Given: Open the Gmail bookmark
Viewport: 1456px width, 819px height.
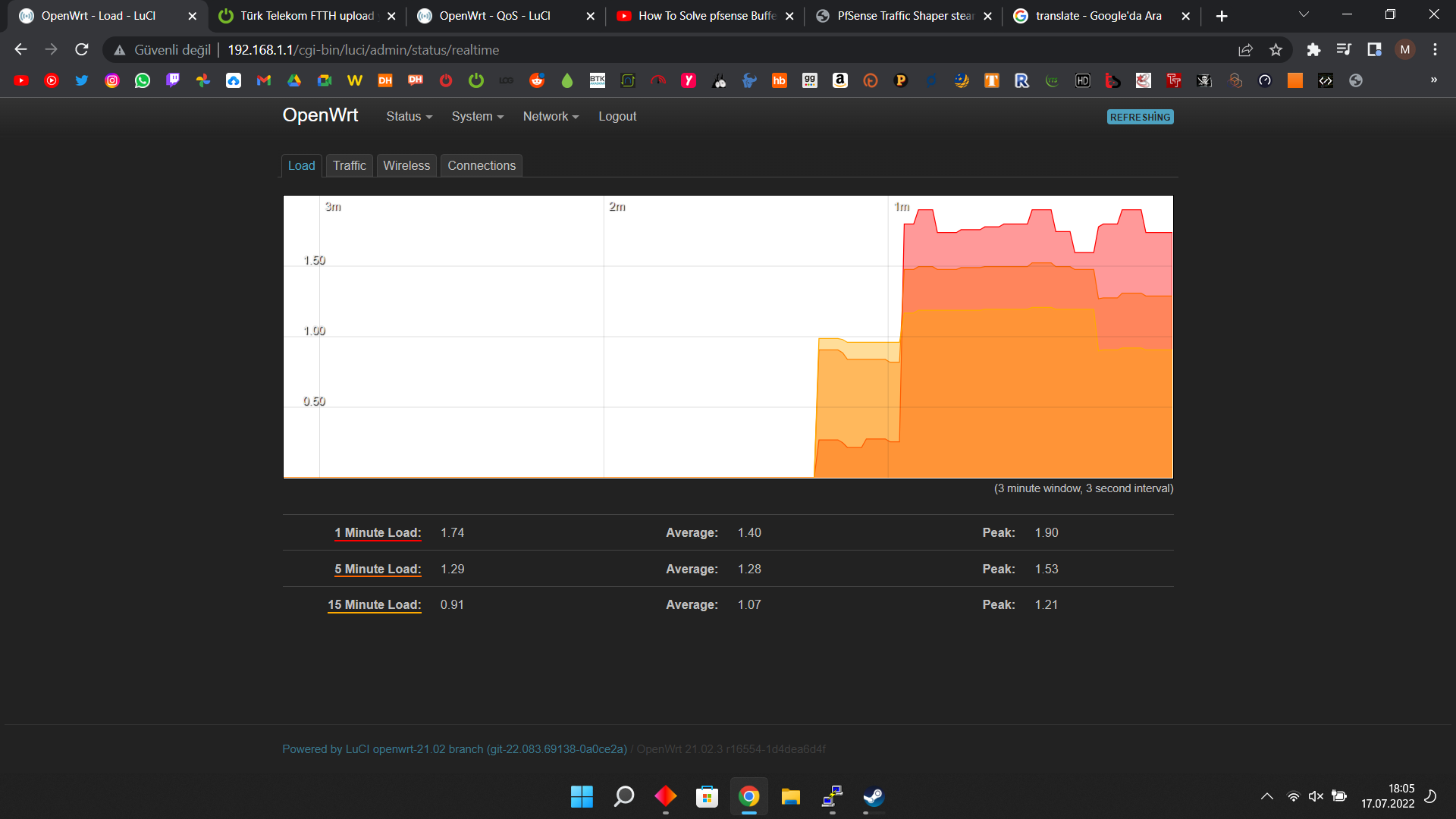Looking at the screenshot, I should click(x=264, y=80).
